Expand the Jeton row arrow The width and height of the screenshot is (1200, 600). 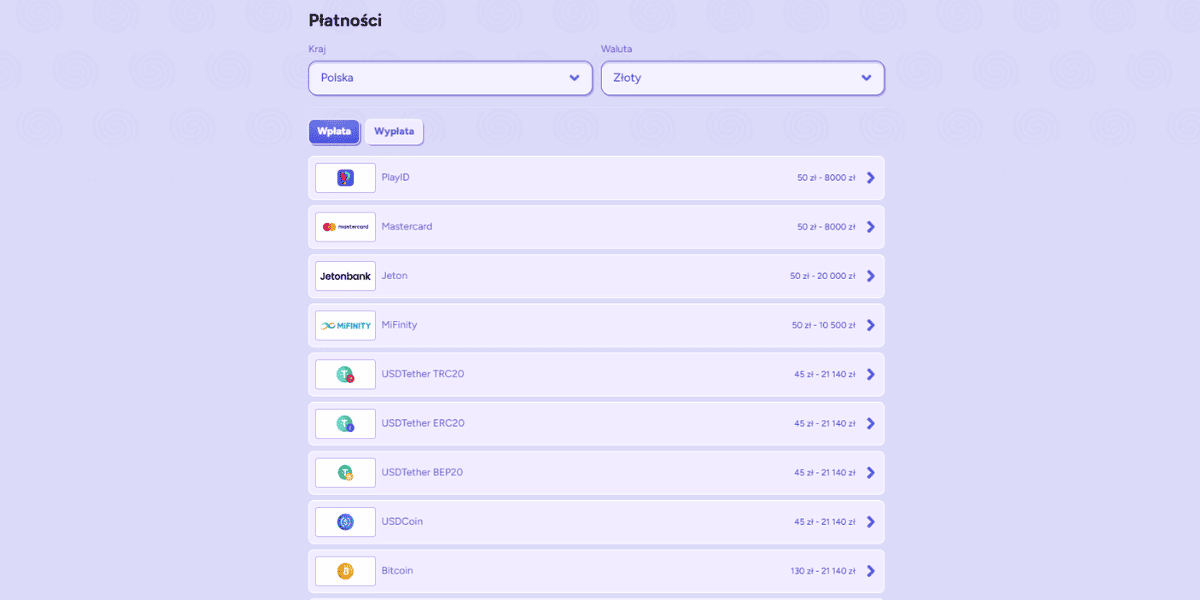click(x=871, y=276)
